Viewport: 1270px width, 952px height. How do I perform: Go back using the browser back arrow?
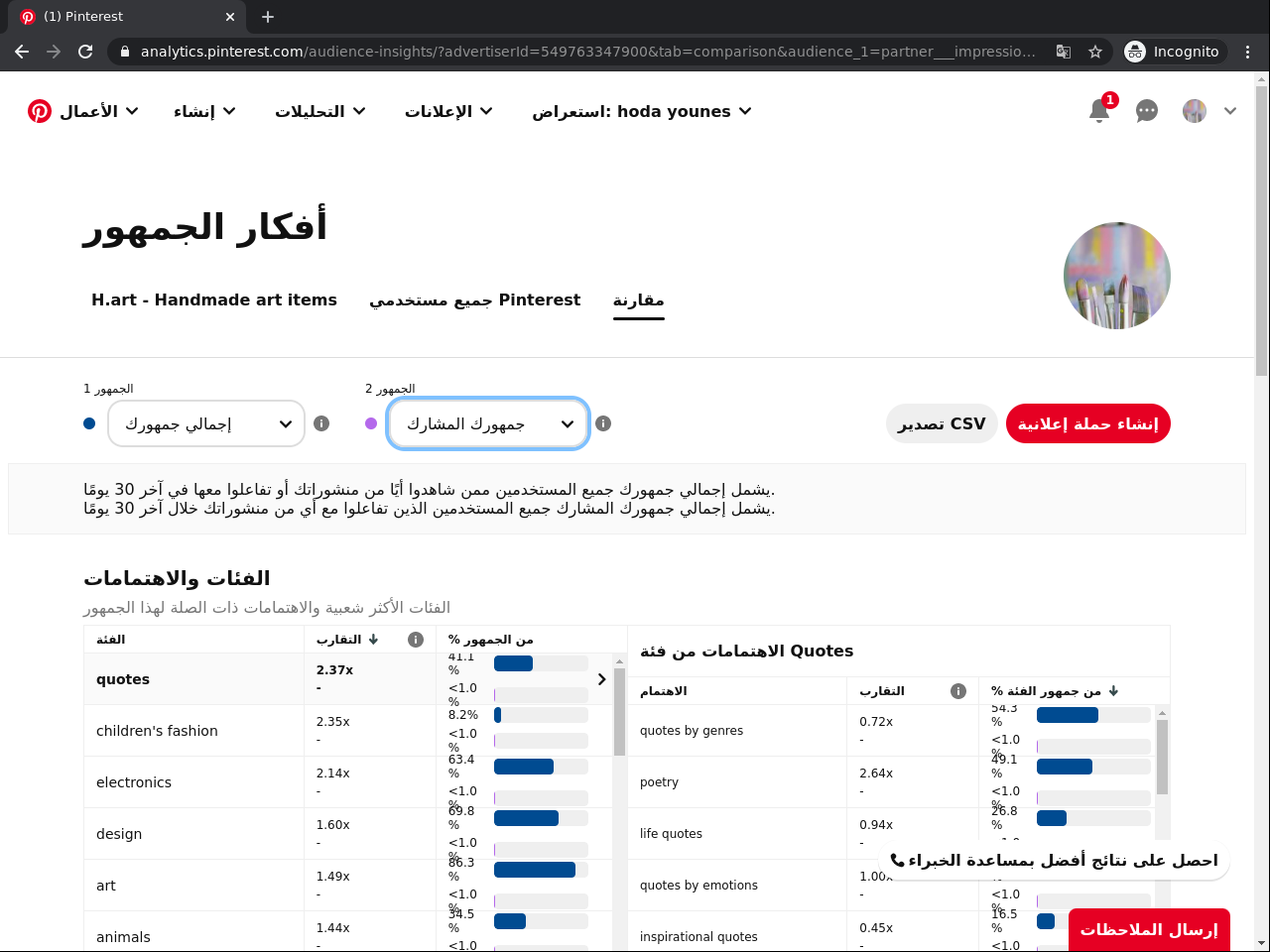(x=22, y=52)
